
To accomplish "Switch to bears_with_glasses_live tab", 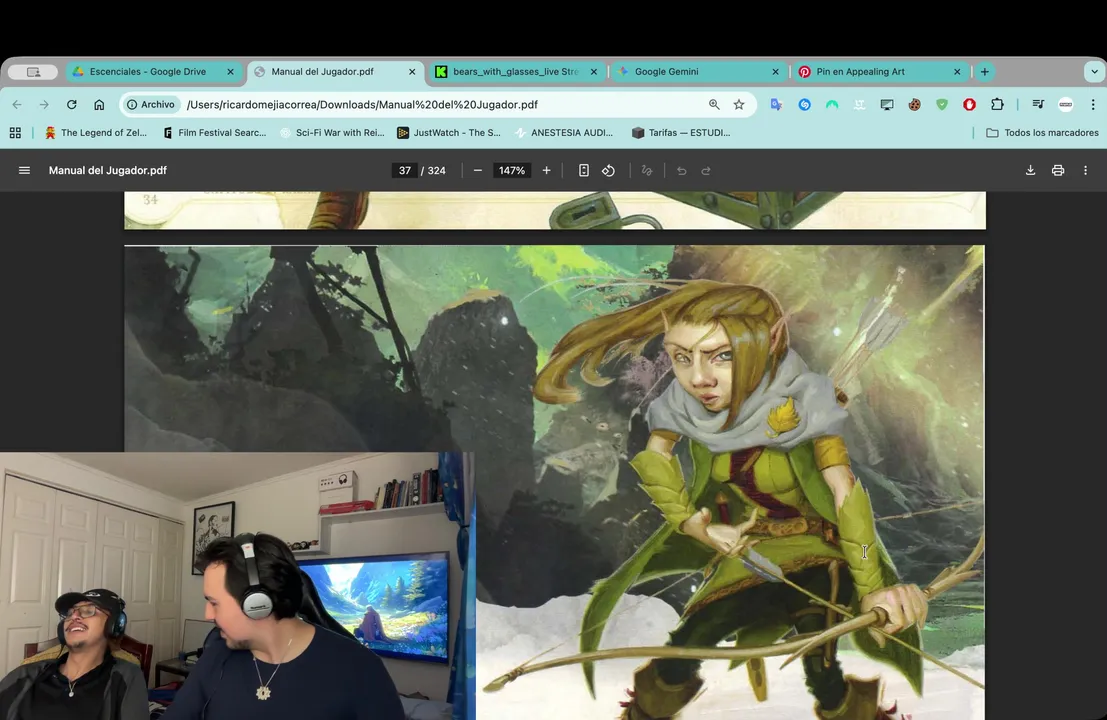I will tap(515, 72).
